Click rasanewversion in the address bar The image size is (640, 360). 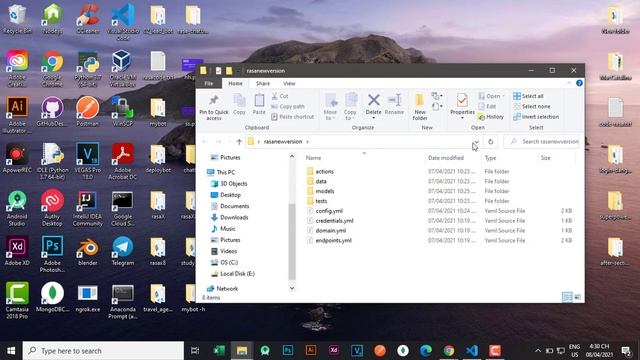point(283,142)
